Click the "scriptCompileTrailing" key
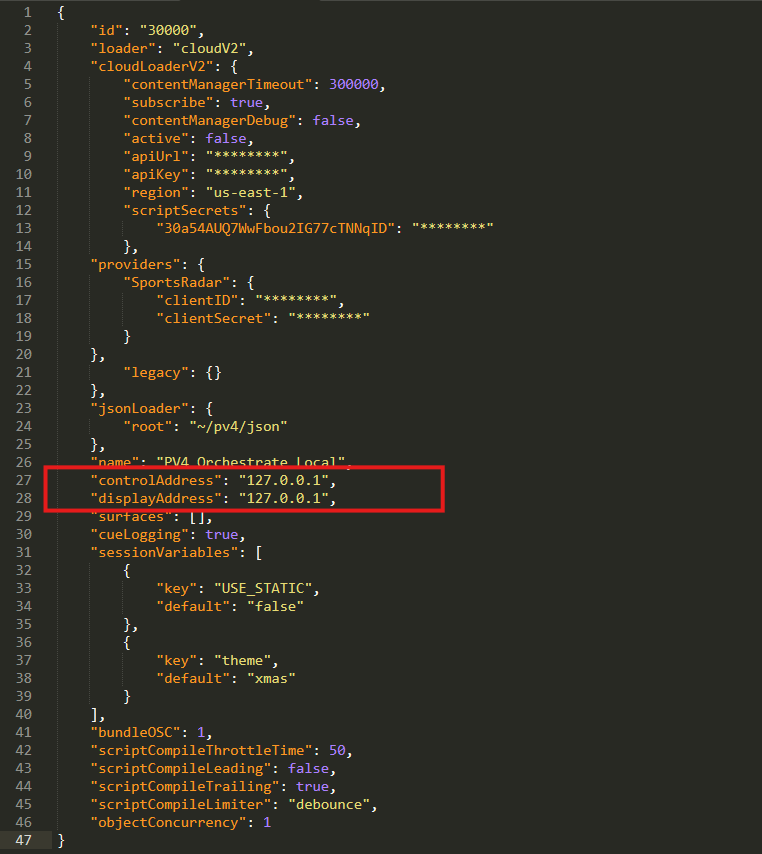Image resolution: width=762 pixels, height=854 pixels. (185, 786)
